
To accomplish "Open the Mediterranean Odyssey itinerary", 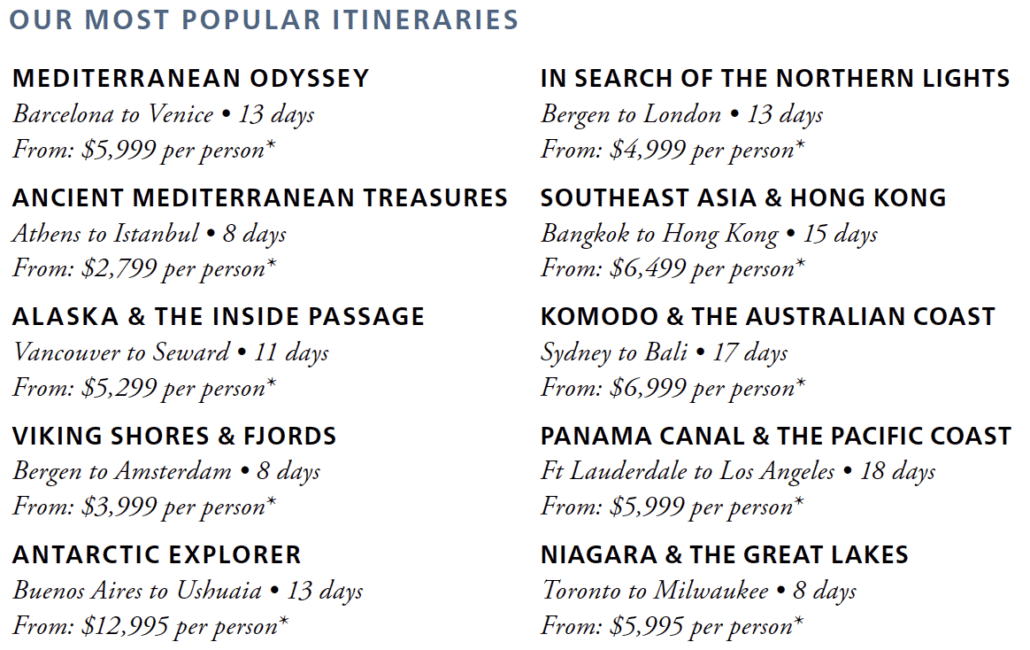I will coord(191,79).
